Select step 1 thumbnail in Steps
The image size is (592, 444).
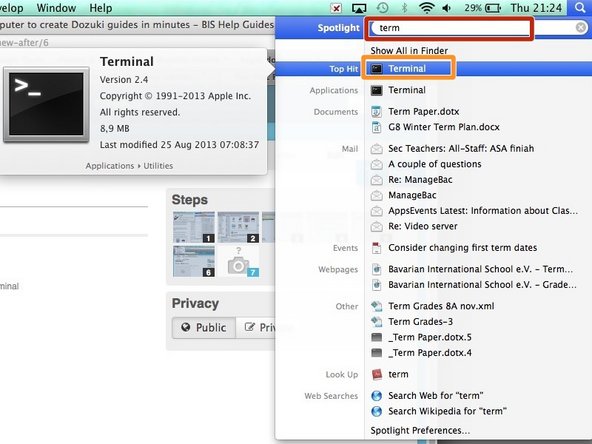click(194, 227)
